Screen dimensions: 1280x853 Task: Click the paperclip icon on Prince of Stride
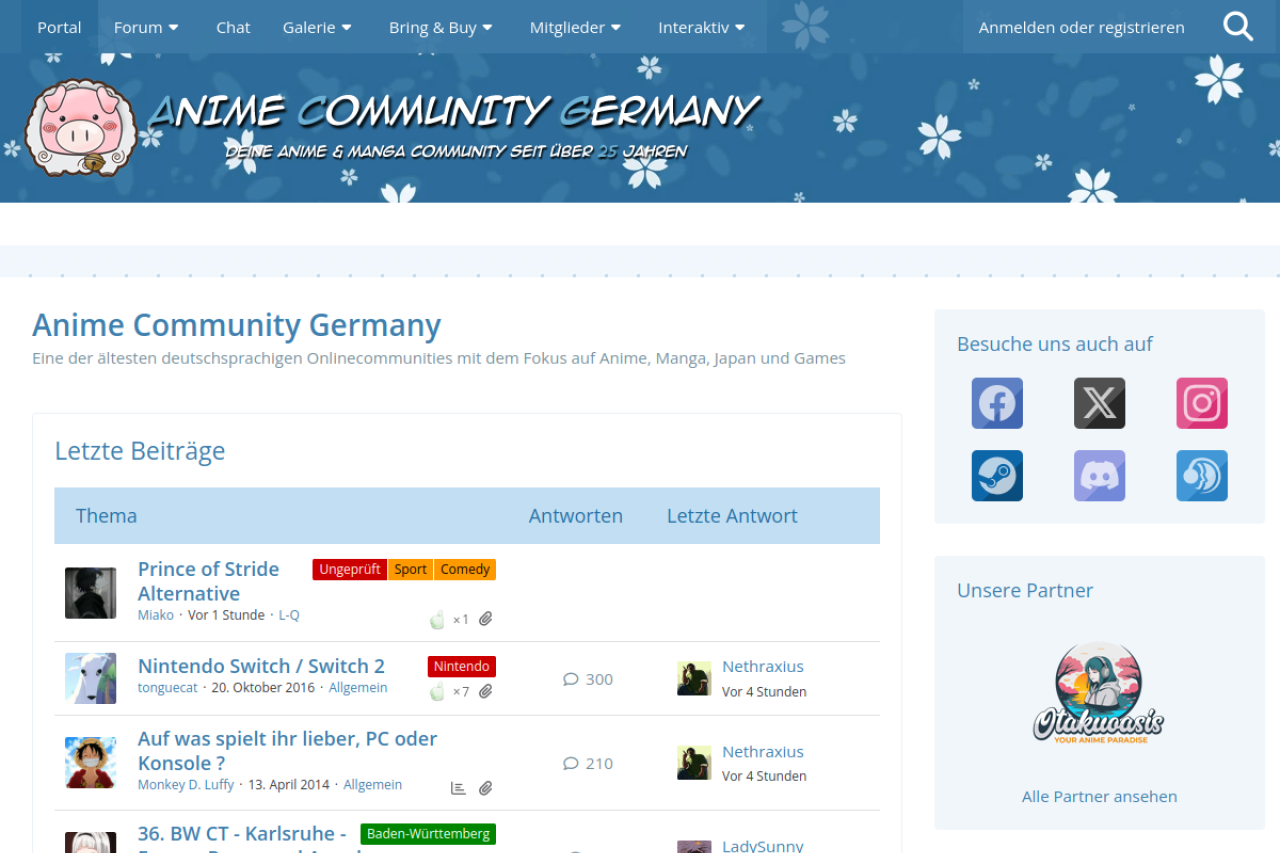pos(486,619)
